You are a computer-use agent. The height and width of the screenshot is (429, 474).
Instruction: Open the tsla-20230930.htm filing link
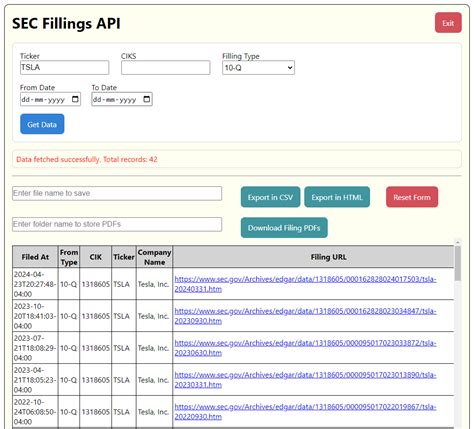[305, 316]
